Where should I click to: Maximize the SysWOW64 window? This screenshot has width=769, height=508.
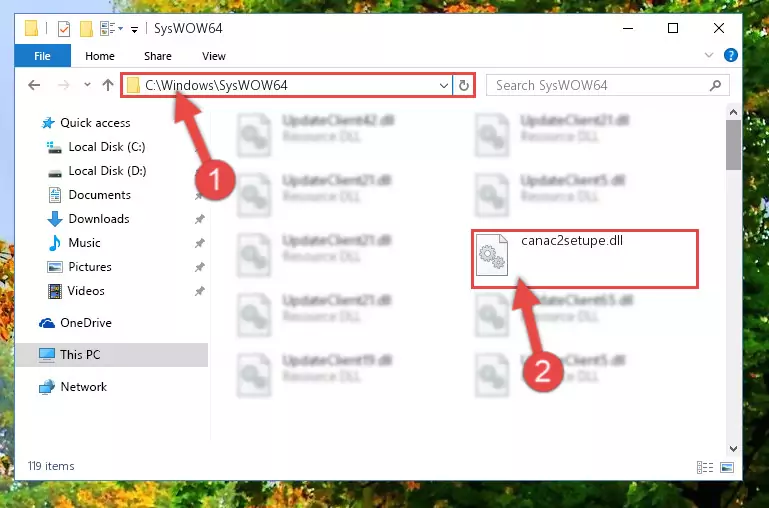673,28
